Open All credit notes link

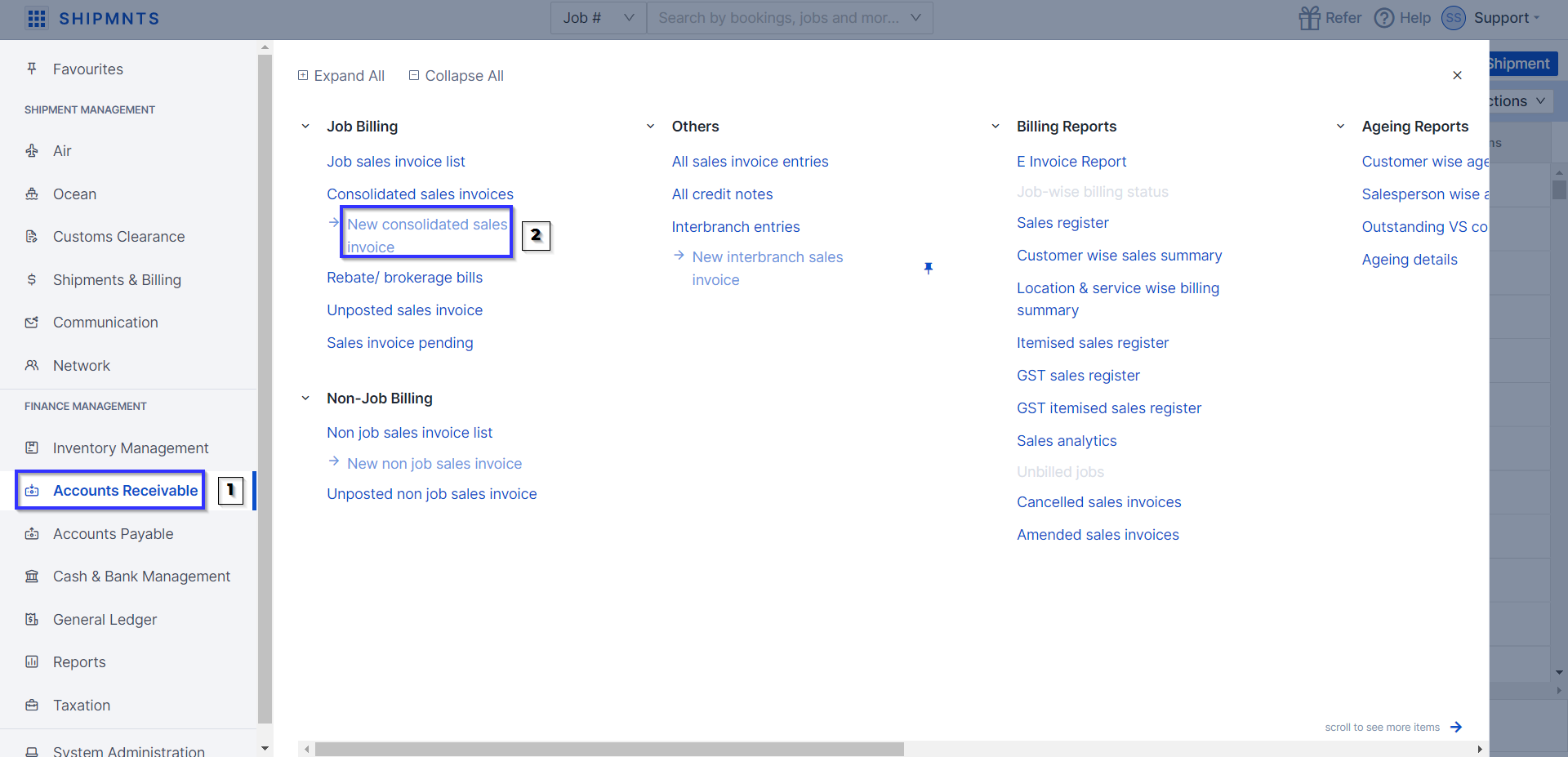722,194
